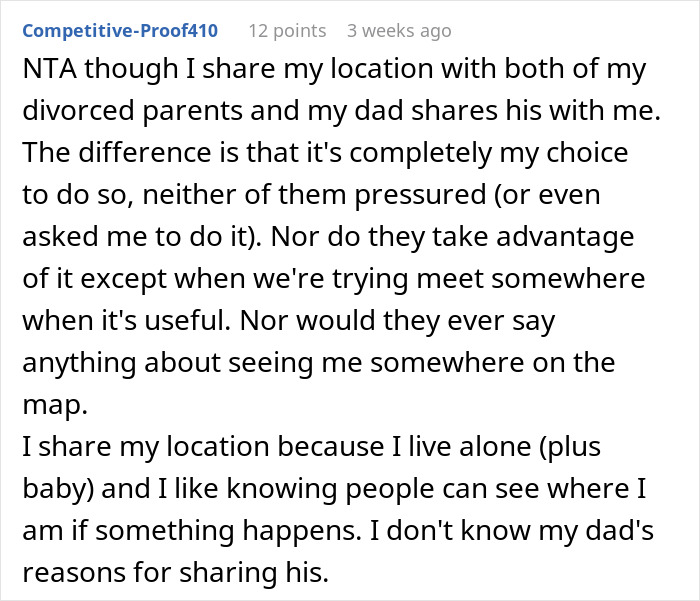The image size is (700, 601).
Task: Click the words when it's useful
Action: (127, 321)
